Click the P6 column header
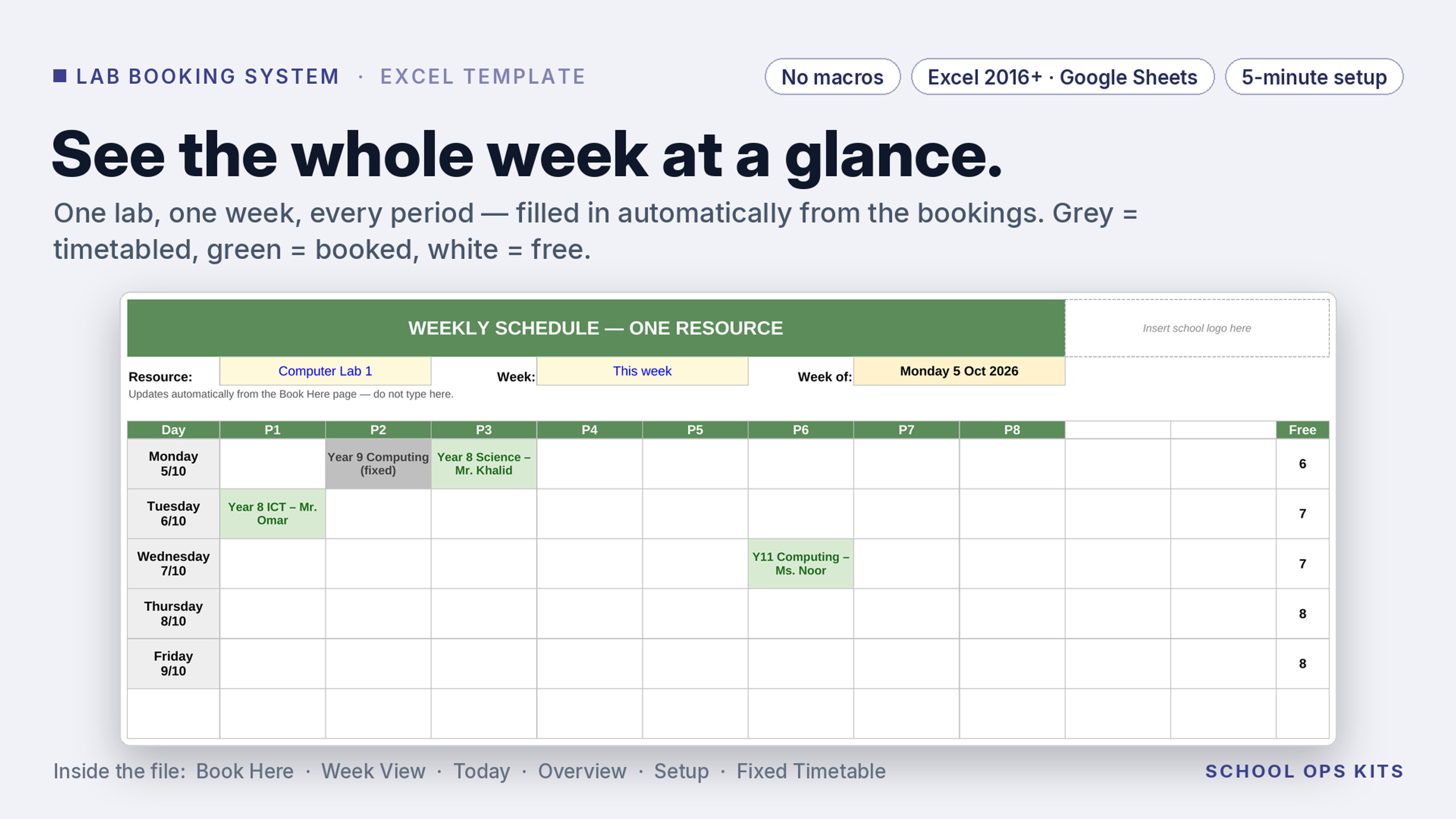The height and width of the screenshot is (819, 1456). 801,430
